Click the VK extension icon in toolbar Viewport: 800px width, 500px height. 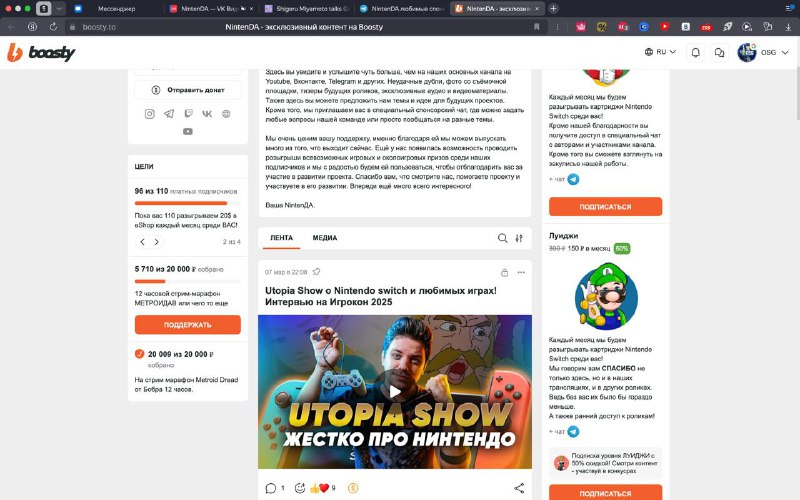(686, 27)
